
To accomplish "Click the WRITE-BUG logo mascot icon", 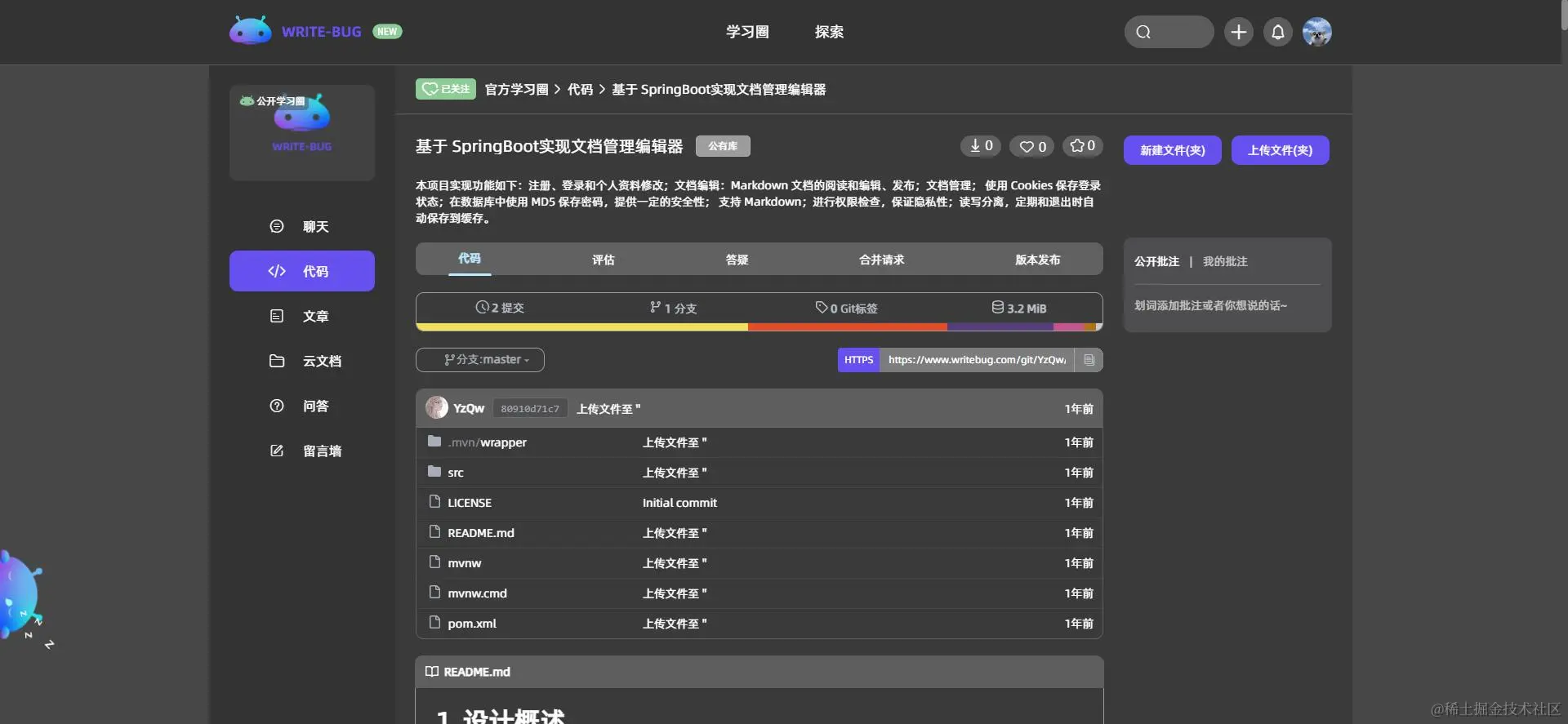I will 250,31.
